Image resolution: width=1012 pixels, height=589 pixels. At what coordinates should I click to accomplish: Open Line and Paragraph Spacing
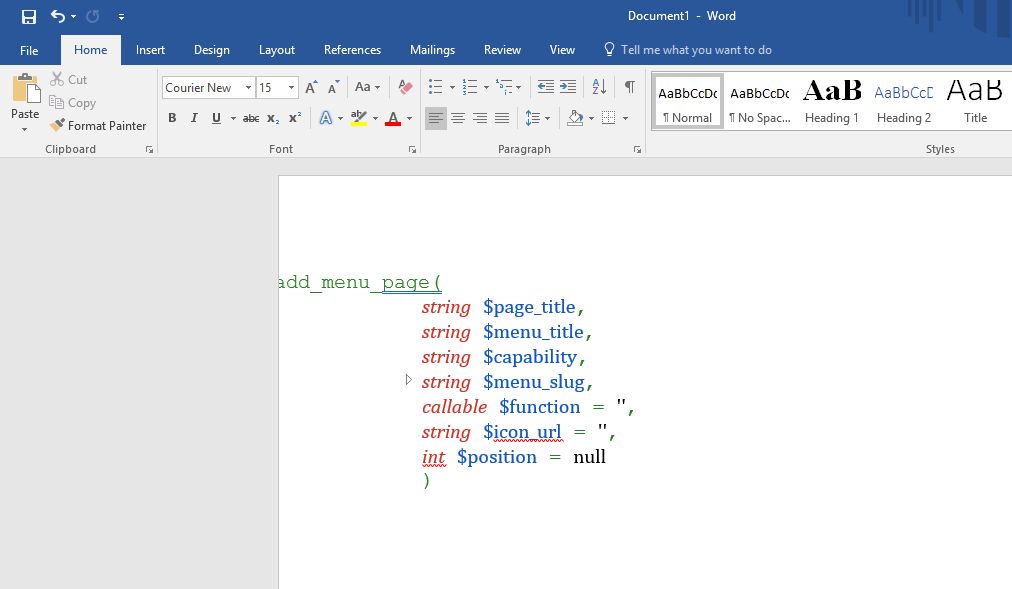tap(537, 118)
